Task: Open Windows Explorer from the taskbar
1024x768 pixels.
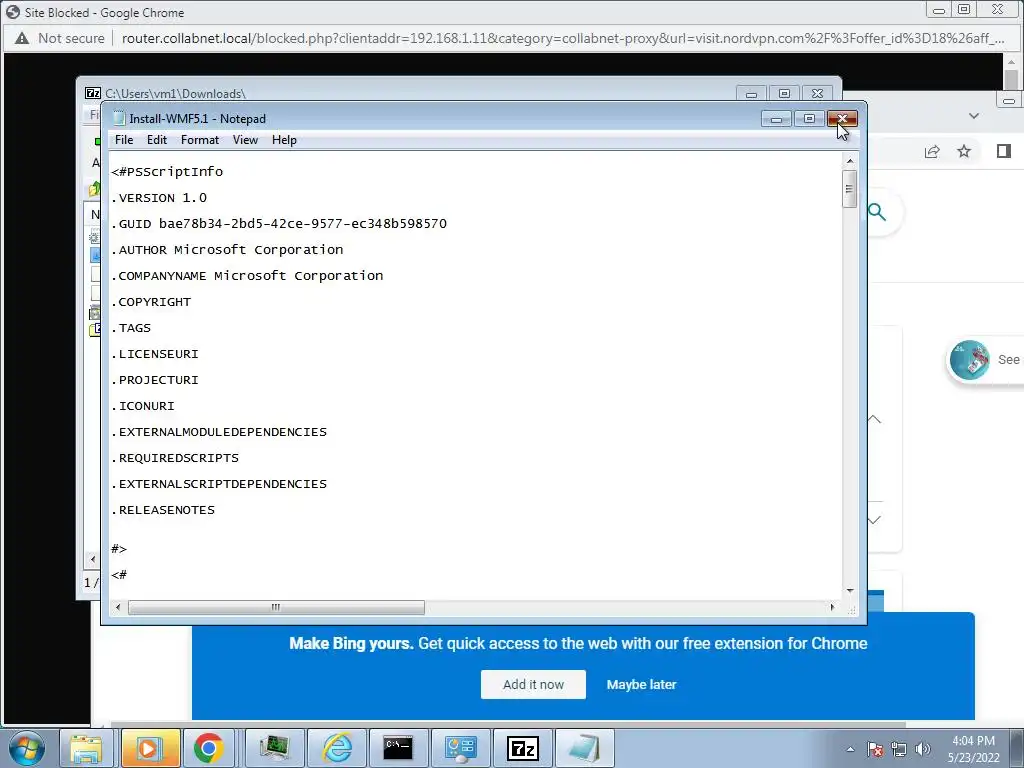Action: click(86, 748)
